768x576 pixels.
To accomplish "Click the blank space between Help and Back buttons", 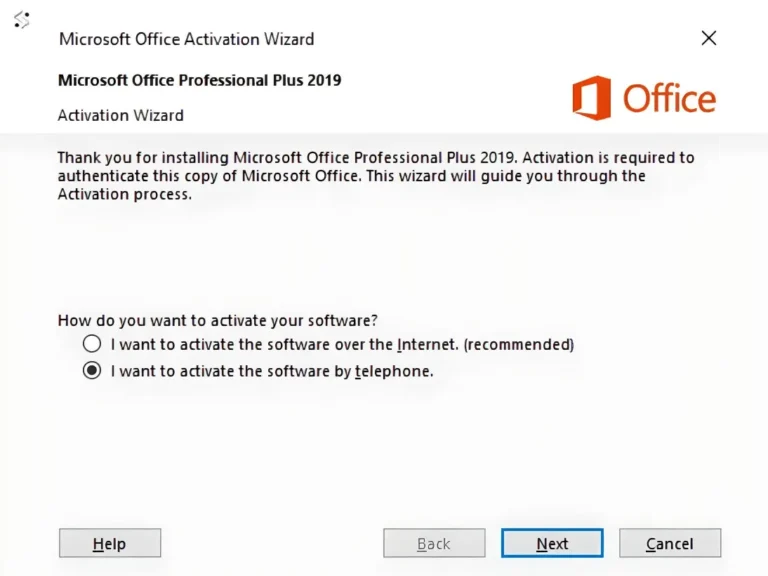I will click(x=272, y=543).
